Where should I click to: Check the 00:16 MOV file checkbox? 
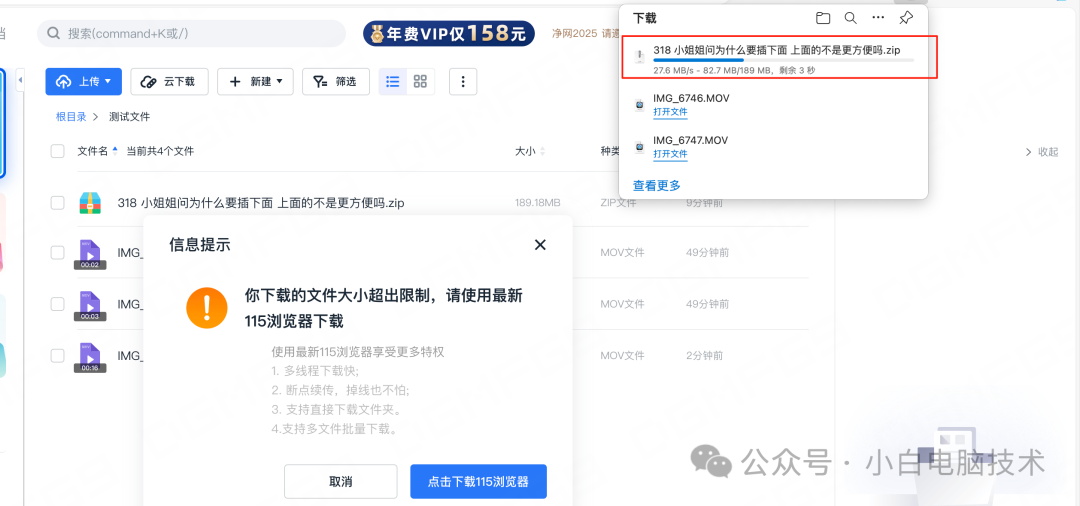(58, 355)
